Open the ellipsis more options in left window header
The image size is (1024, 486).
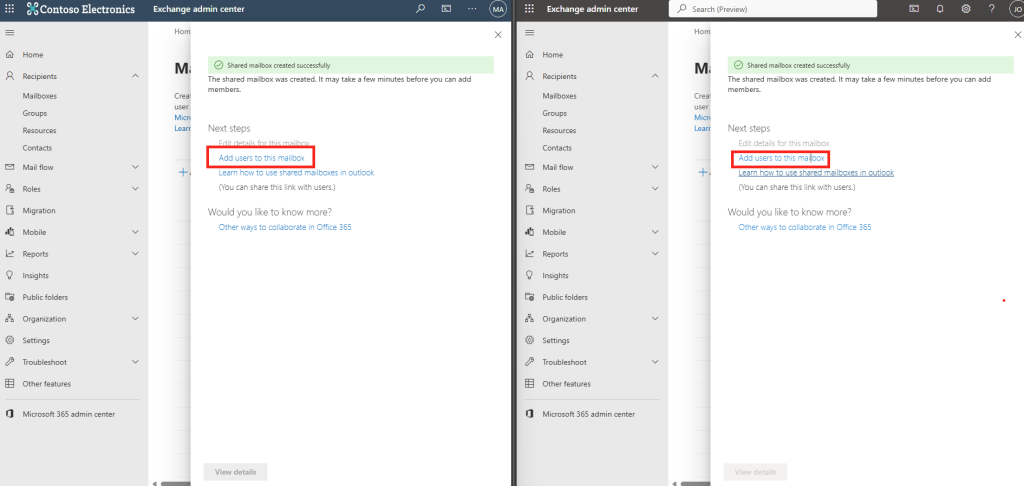pyautogui.click(x=472, y=9)
